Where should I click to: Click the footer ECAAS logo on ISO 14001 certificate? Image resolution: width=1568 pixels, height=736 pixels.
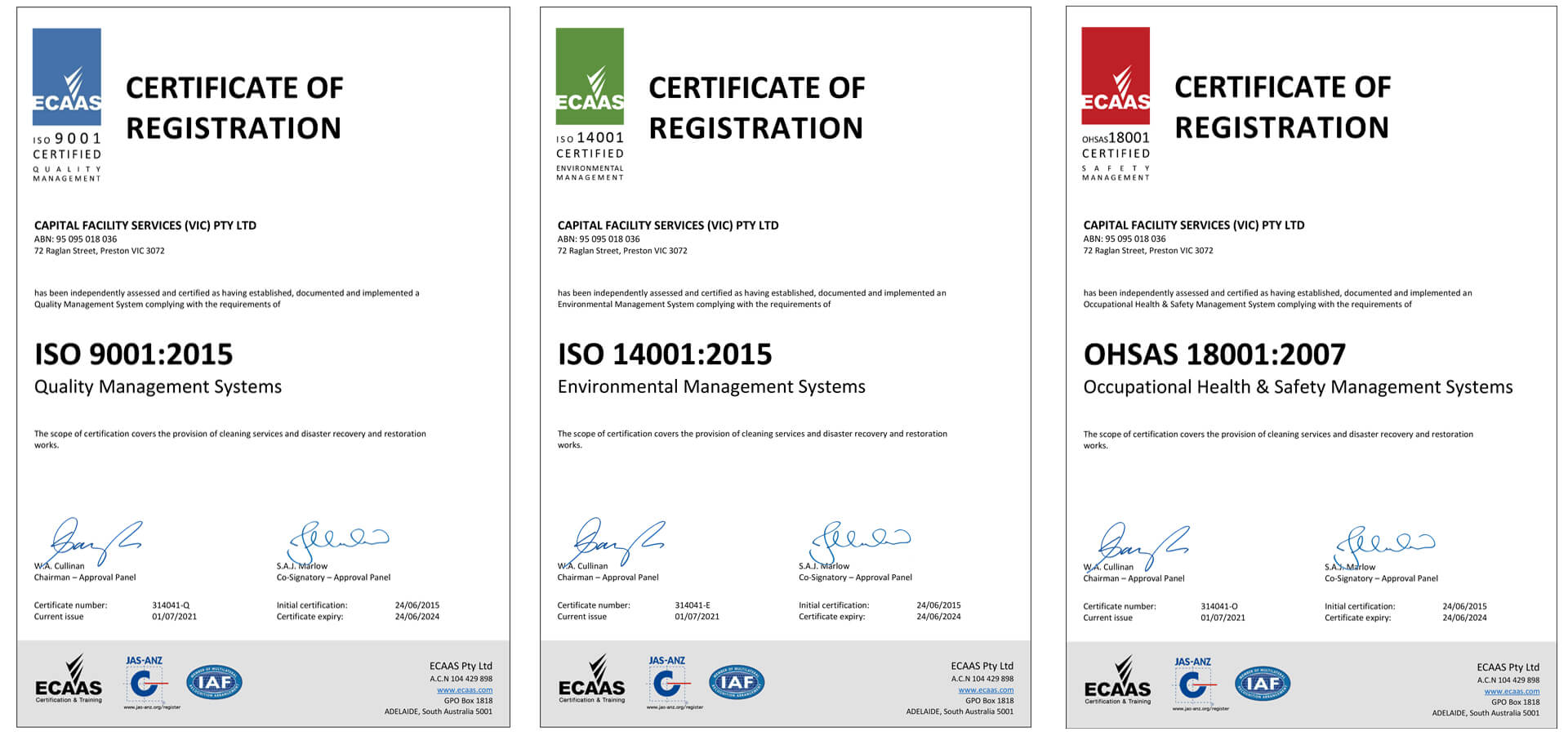point(591,679)
